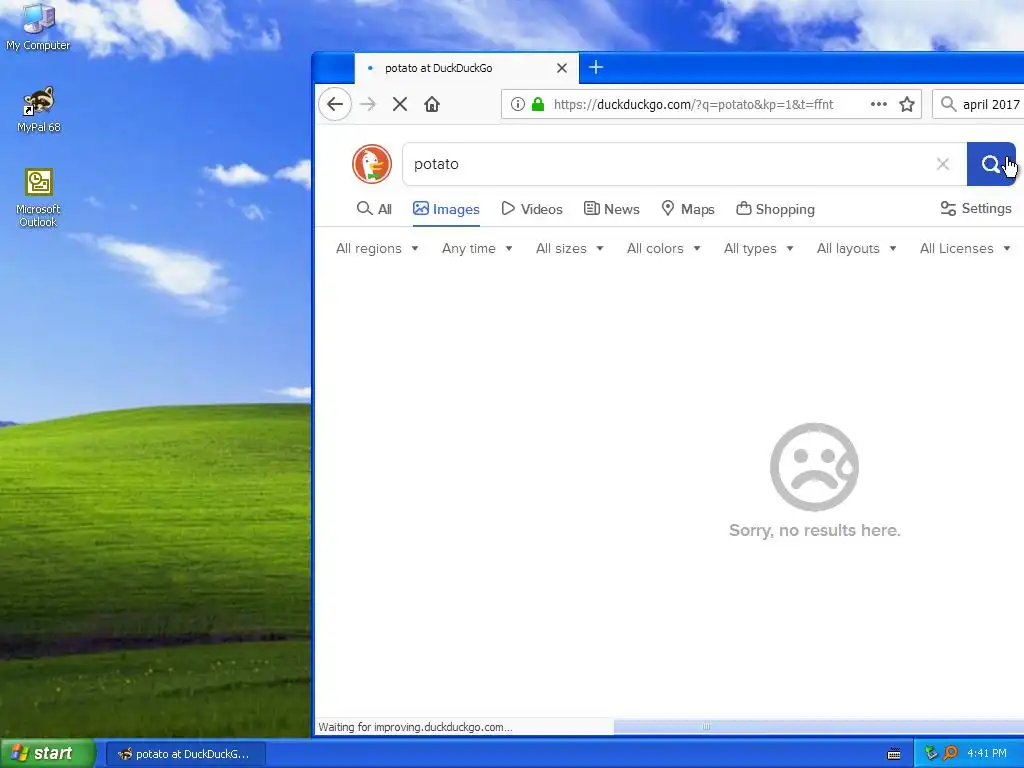1024x768 pixels.
Task: Expand the All types filter dropdown
Action: 758,248
